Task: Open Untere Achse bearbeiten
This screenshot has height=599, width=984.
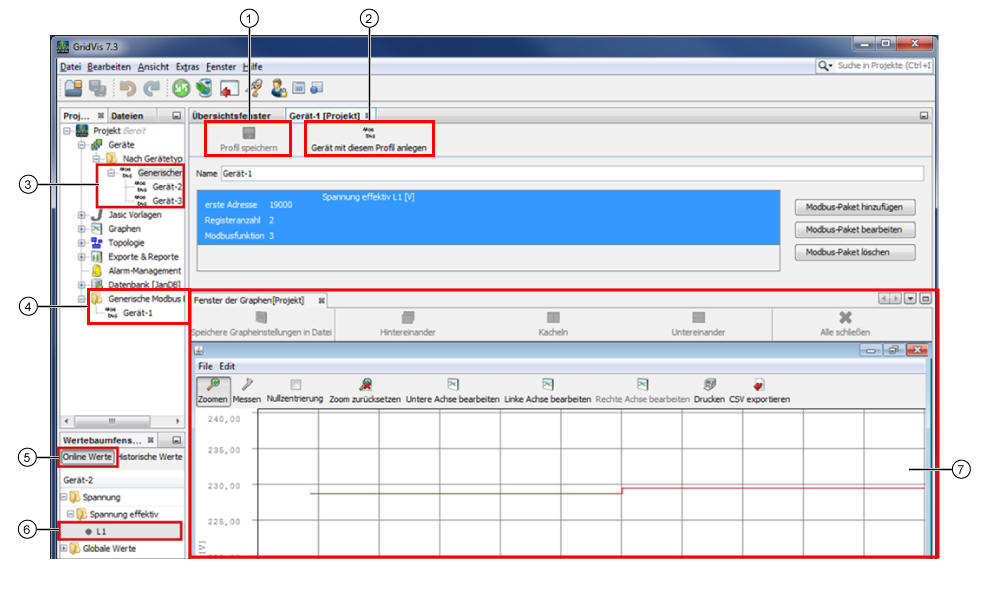Action: tap(452, 384)
